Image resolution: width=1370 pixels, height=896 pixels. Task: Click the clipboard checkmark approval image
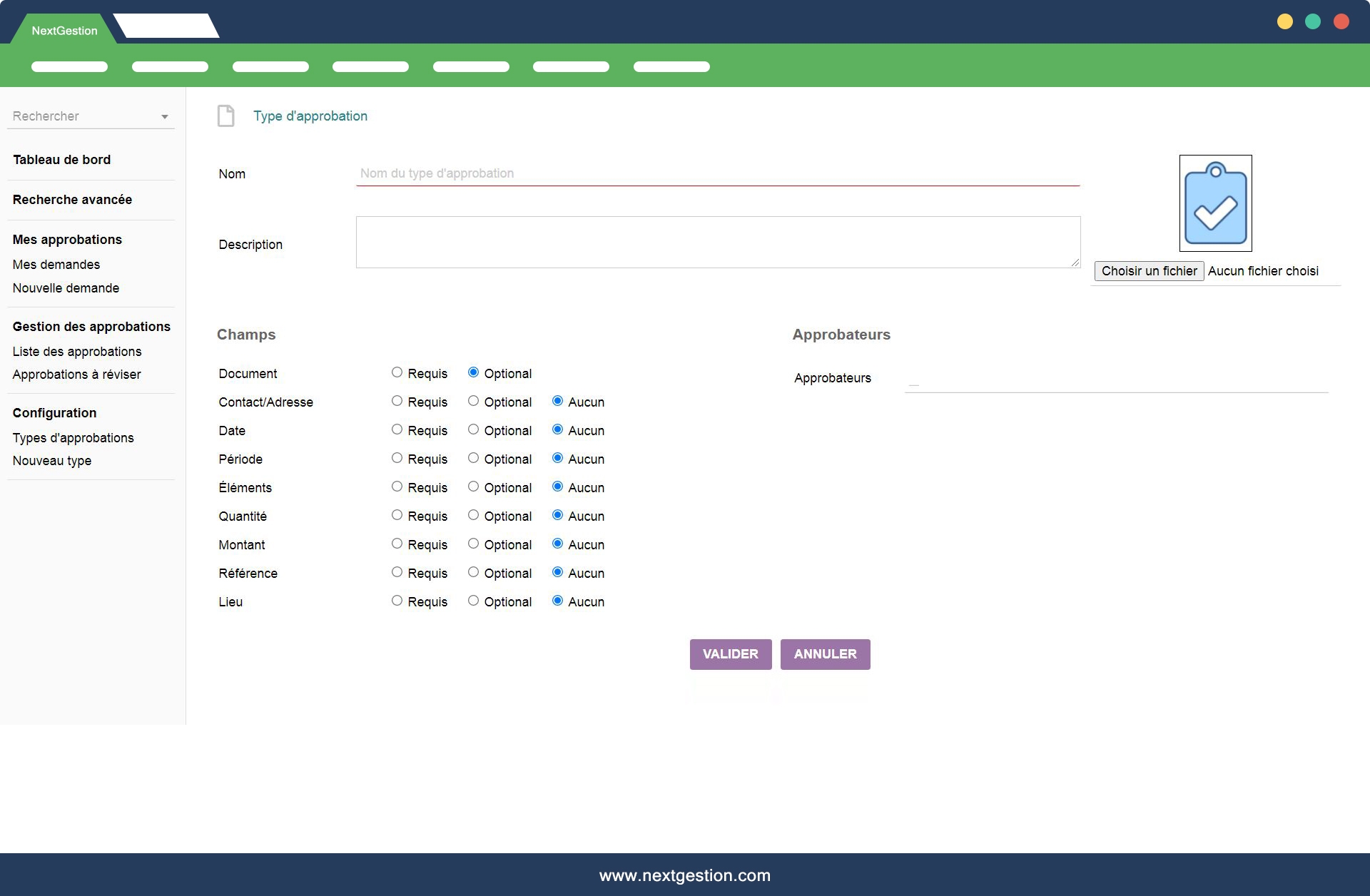[1215, 203]
